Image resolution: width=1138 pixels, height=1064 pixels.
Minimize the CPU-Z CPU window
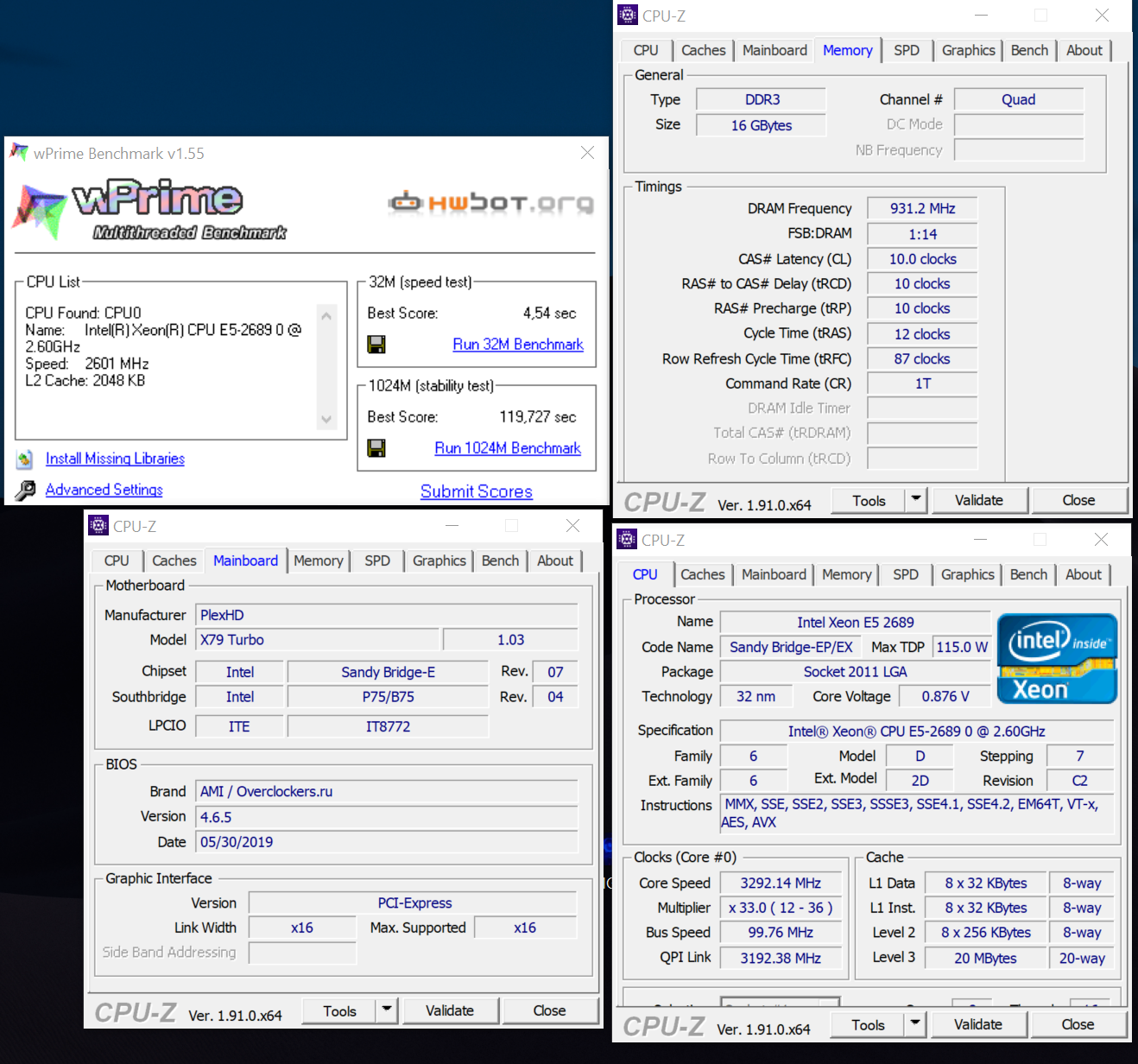tap(980, 540)
